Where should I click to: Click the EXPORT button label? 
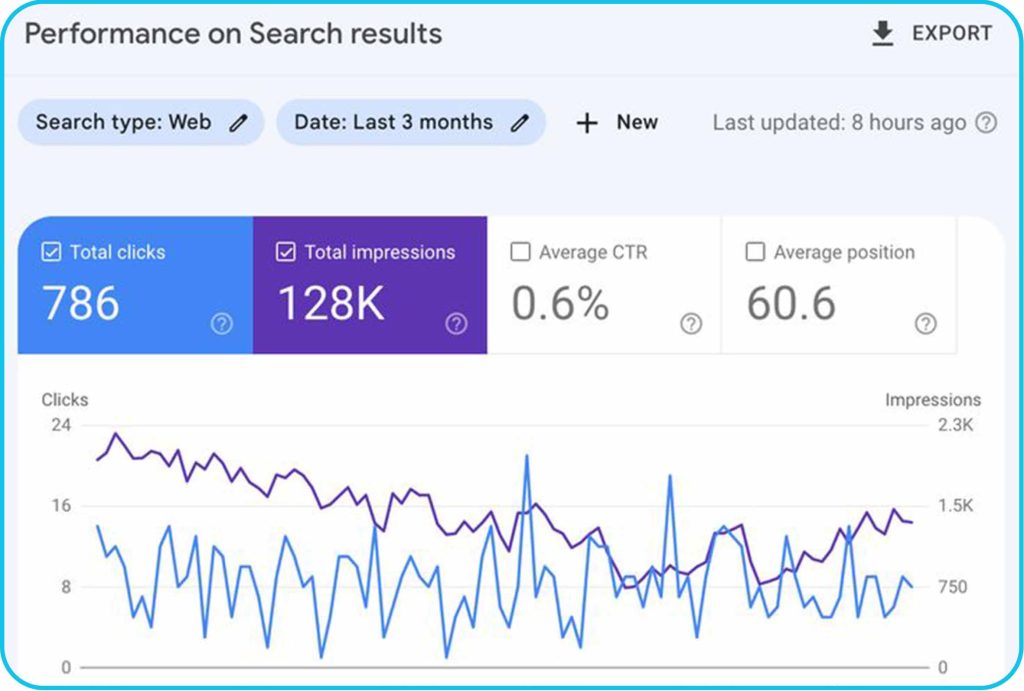click(x=951, y=34)
